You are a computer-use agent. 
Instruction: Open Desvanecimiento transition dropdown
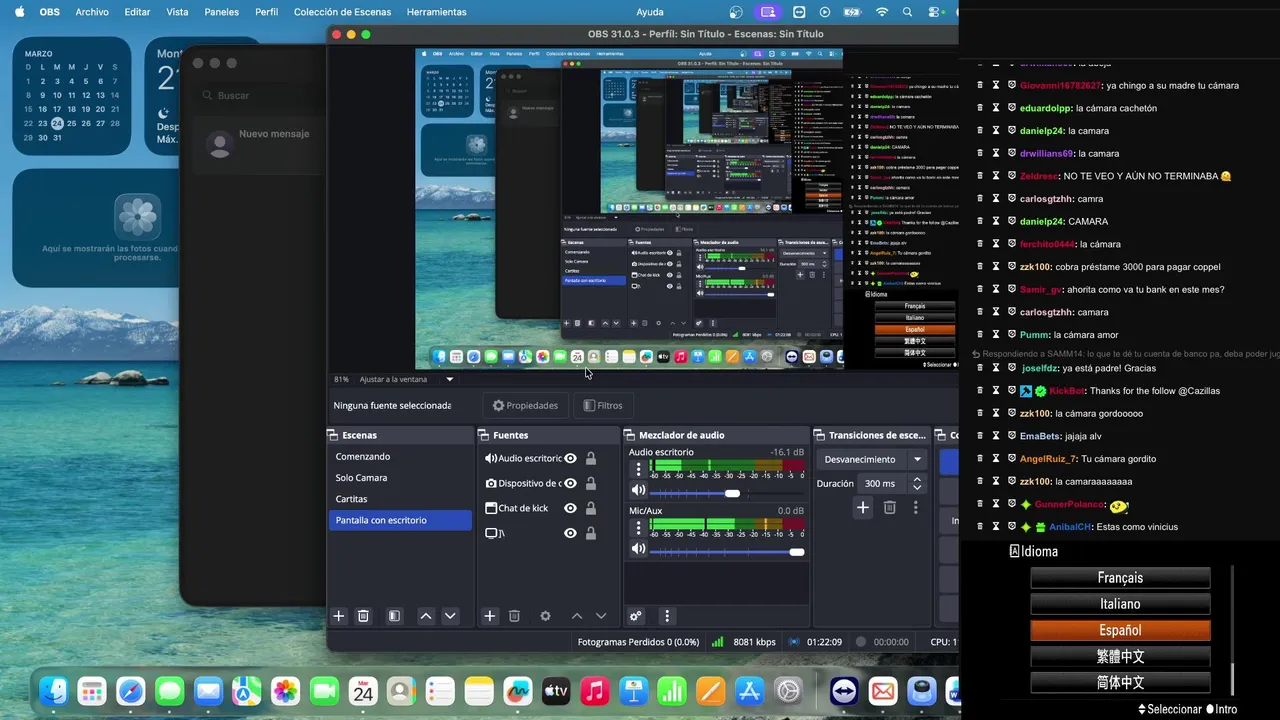click(x=874, y=459)
